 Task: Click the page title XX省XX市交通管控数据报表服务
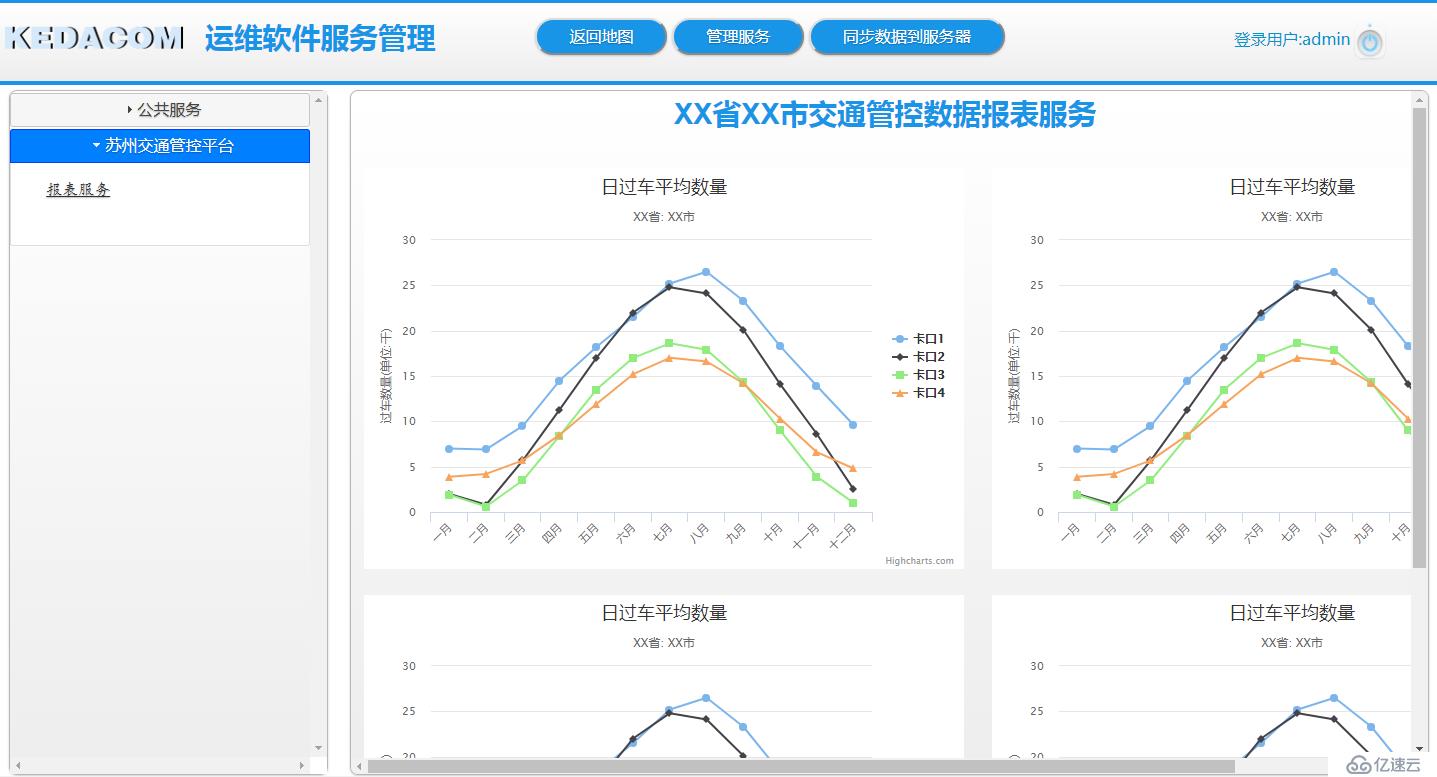tap(885, 115)
